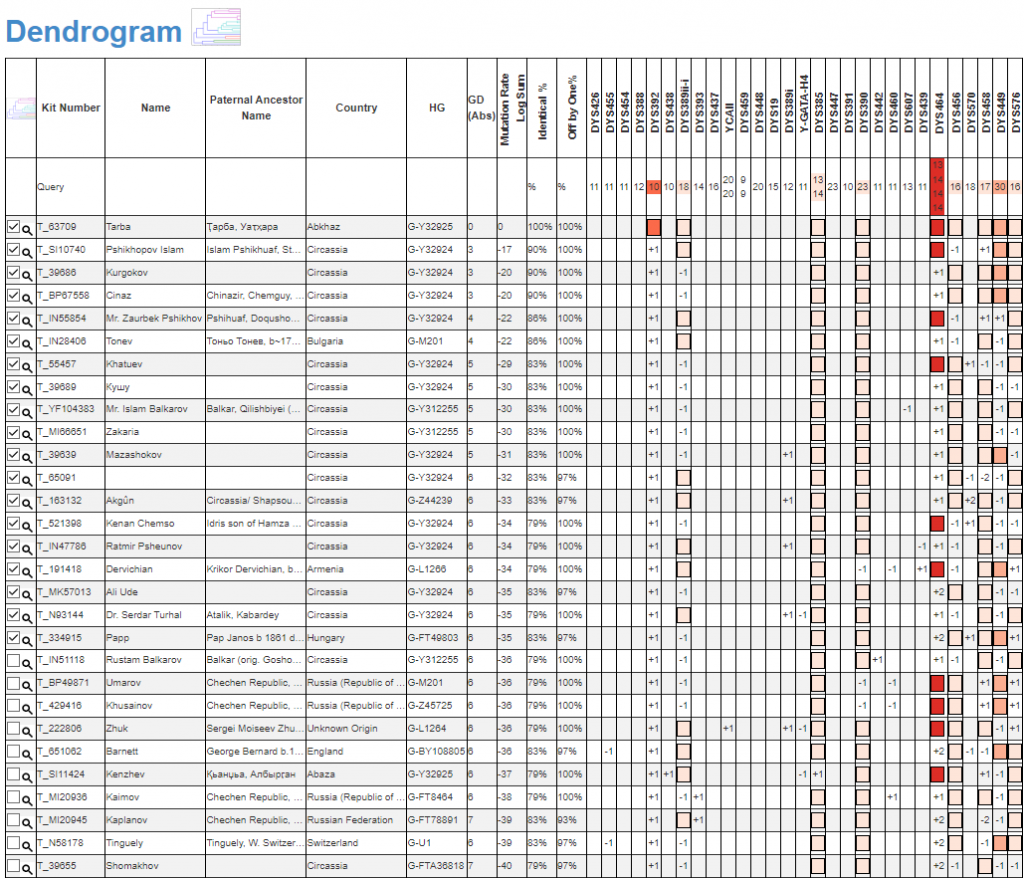Click the HG column header
The width and height of the screenshot is (1024, 878).
(x=436, y=108)
